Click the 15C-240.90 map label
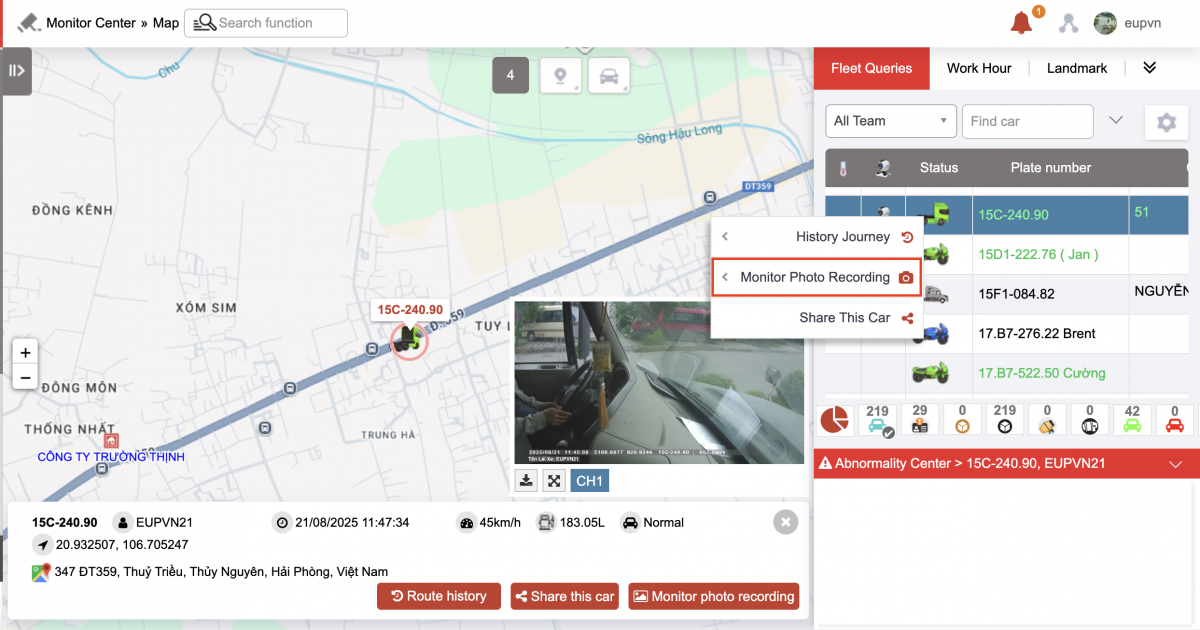The height and width of the screenshot is (630, 1200). click(410, 310)
